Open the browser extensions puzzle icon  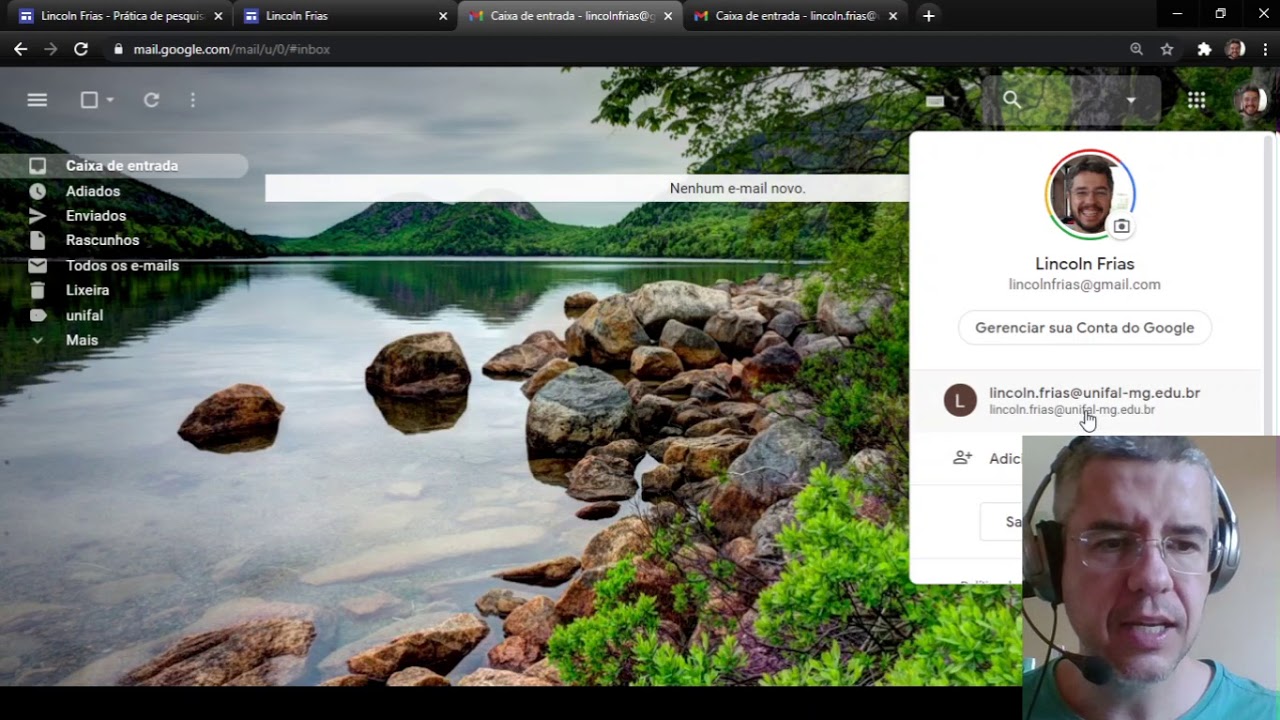[x=1204, y=49]
